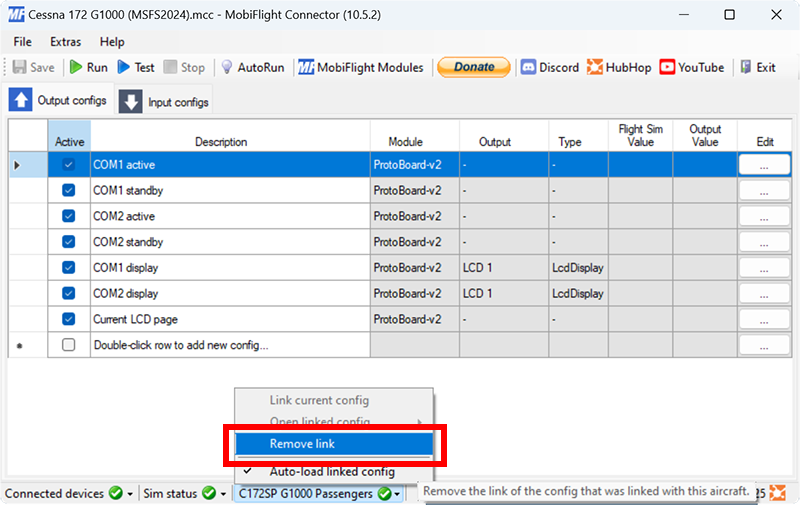The height and width of the screenshot is (505, 800).
Task: Open the YouTube link
Action: pos(692,67)
